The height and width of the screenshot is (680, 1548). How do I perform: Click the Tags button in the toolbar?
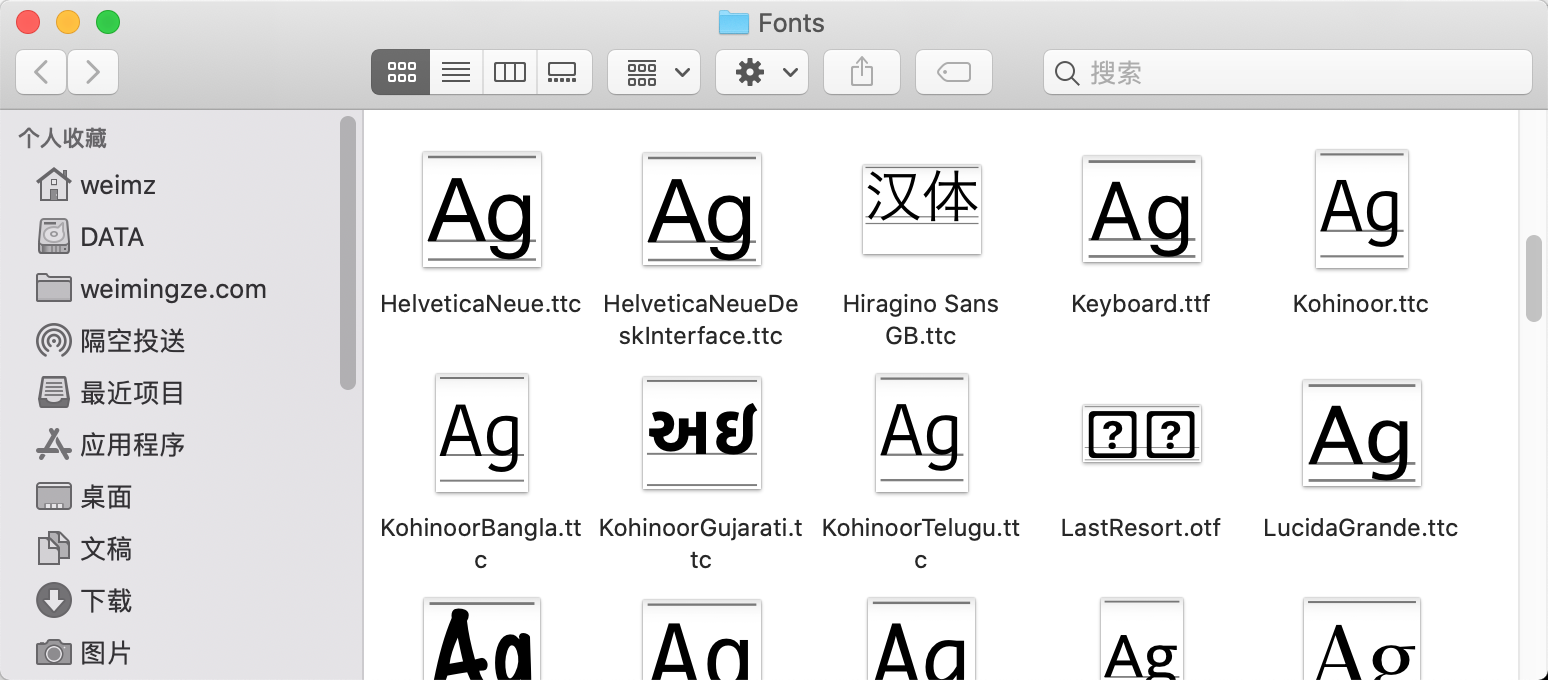(x=953, y=71)
